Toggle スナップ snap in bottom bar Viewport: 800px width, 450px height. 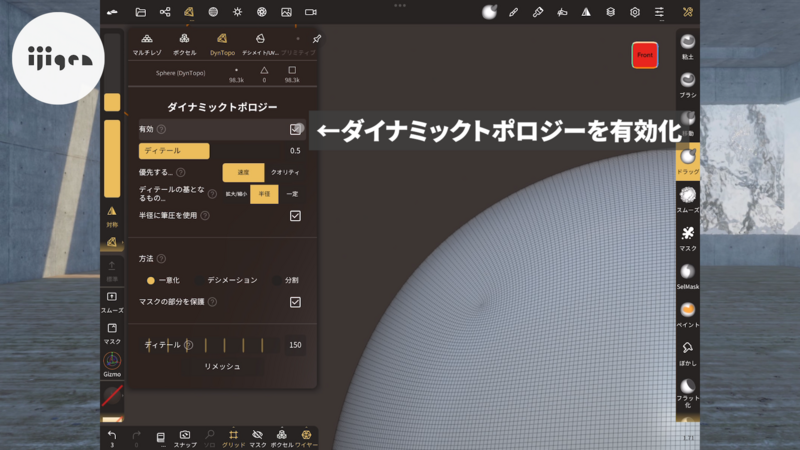tap(185, 438)
